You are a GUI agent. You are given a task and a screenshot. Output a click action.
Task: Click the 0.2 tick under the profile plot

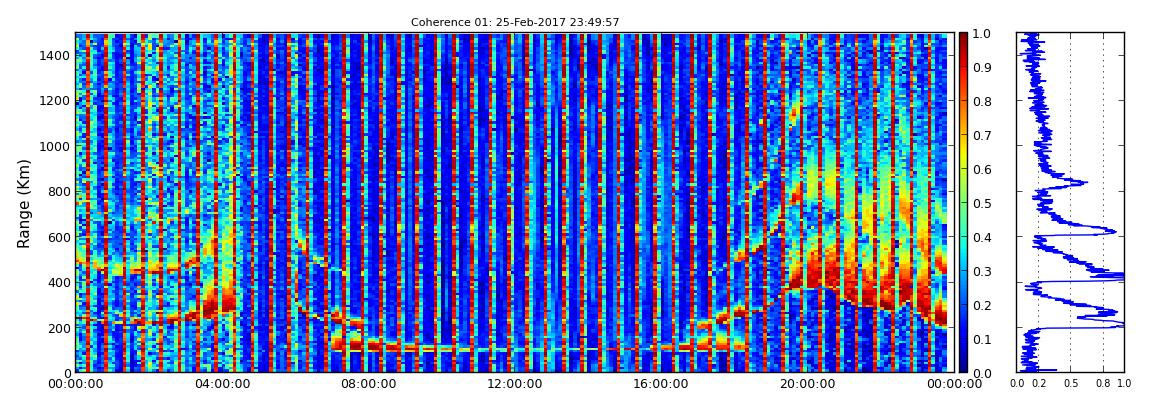(x=1039, y=383)
